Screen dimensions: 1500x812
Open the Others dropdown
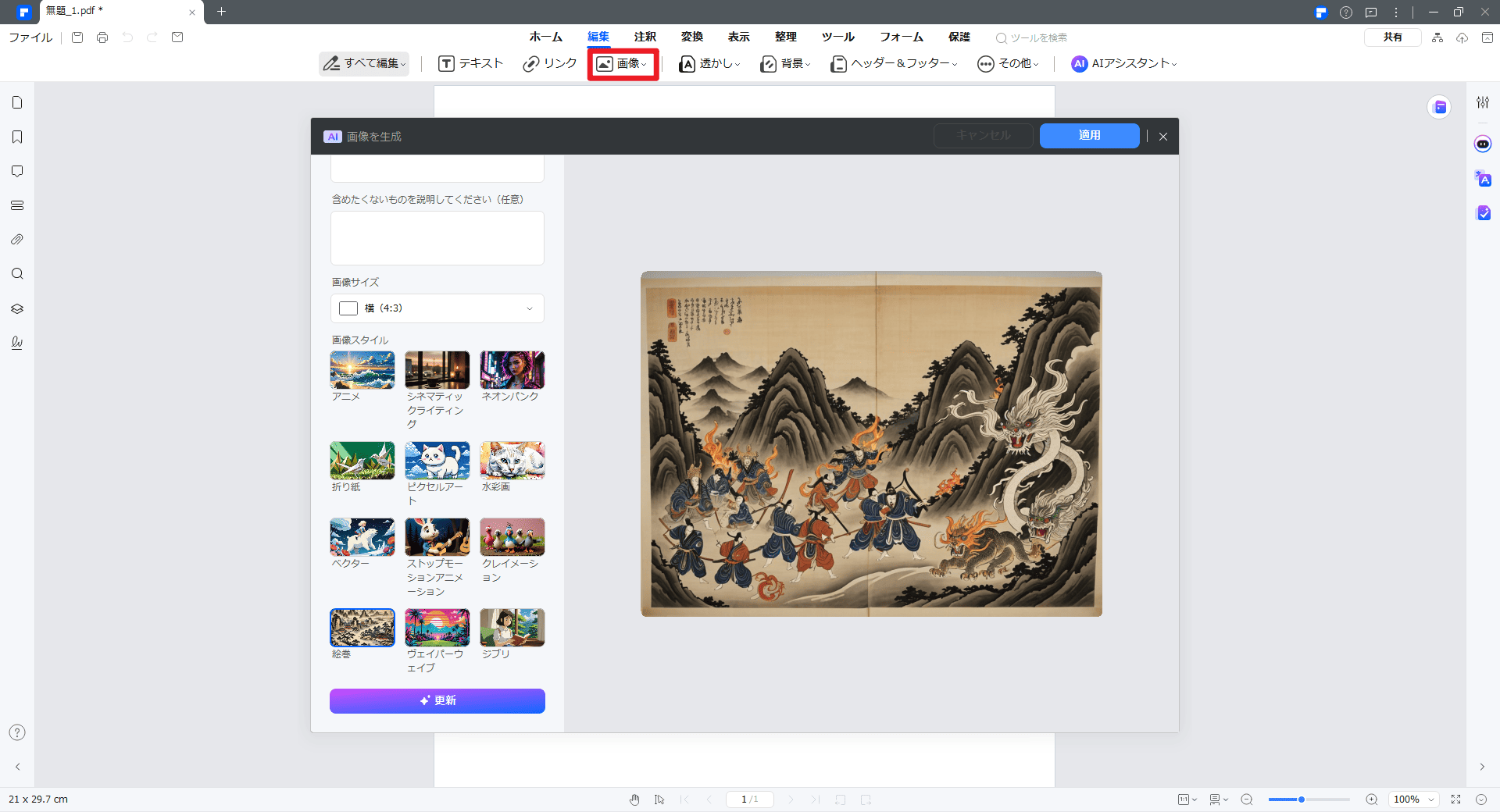1008,64
